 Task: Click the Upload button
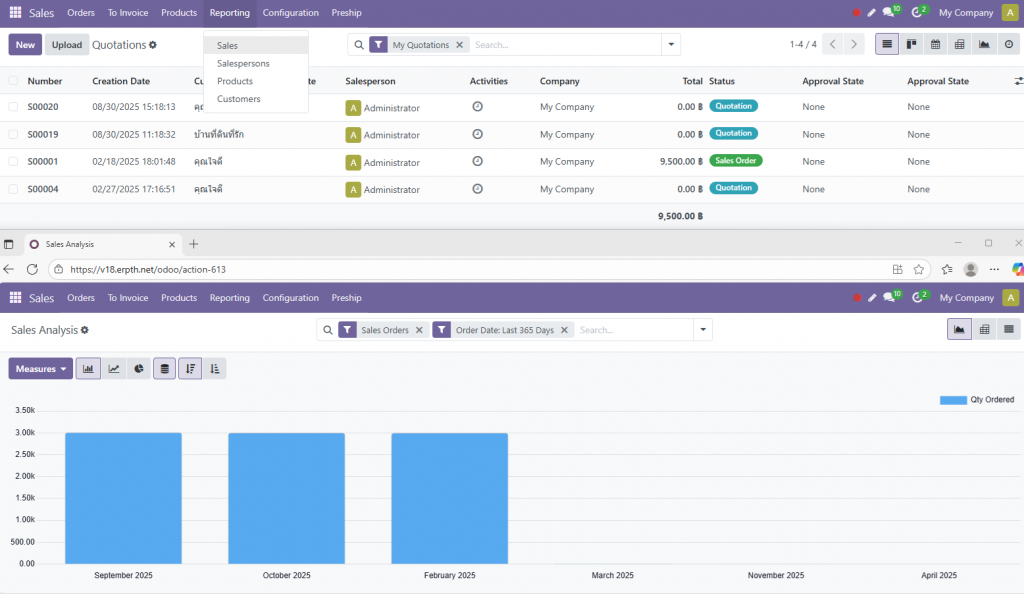tap(67, 45)
